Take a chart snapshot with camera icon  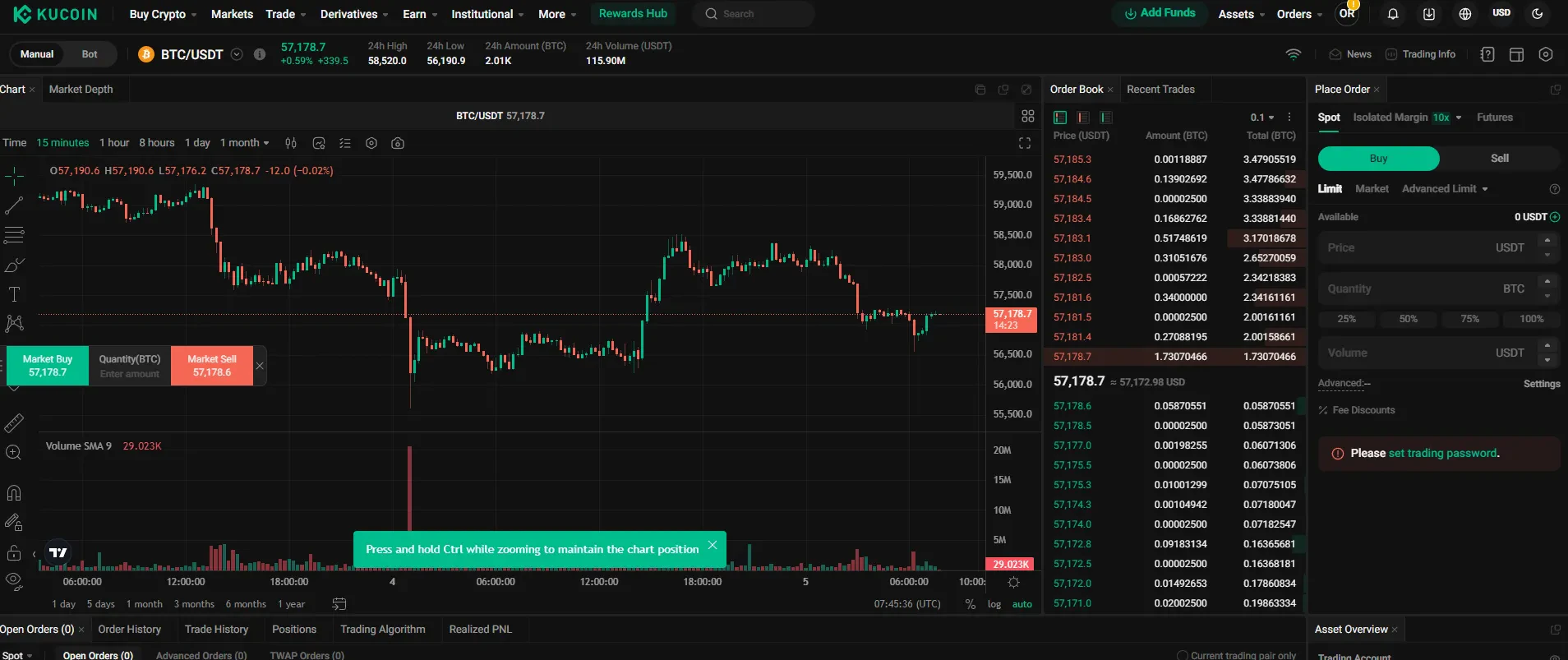point(398,143)
